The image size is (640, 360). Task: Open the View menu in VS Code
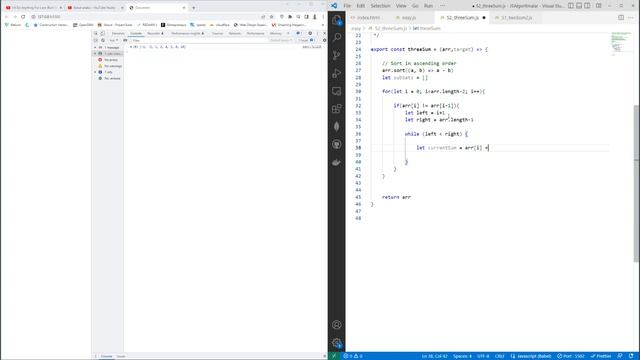coord(401,6)
